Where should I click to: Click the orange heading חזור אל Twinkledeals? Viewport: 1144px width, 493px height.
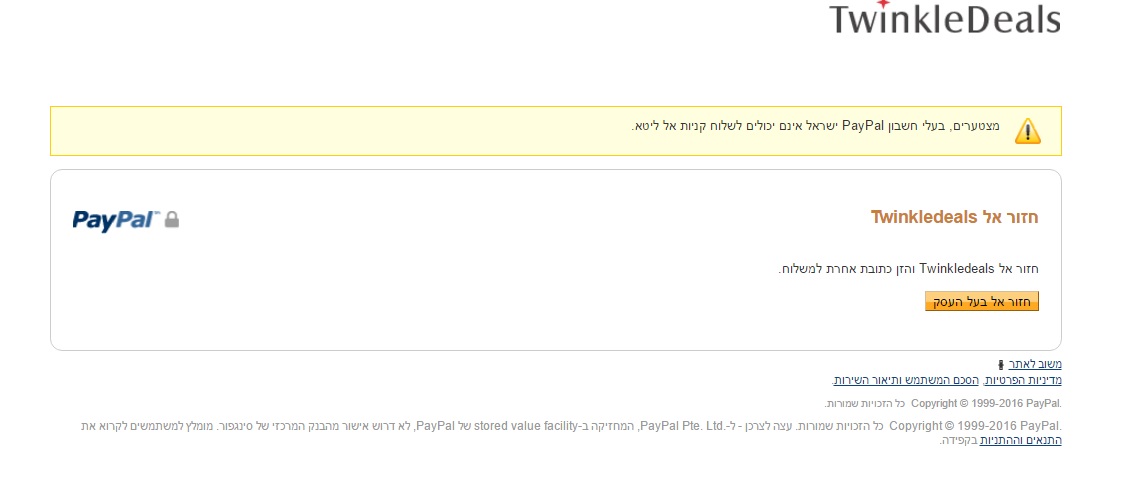(954, 217)
